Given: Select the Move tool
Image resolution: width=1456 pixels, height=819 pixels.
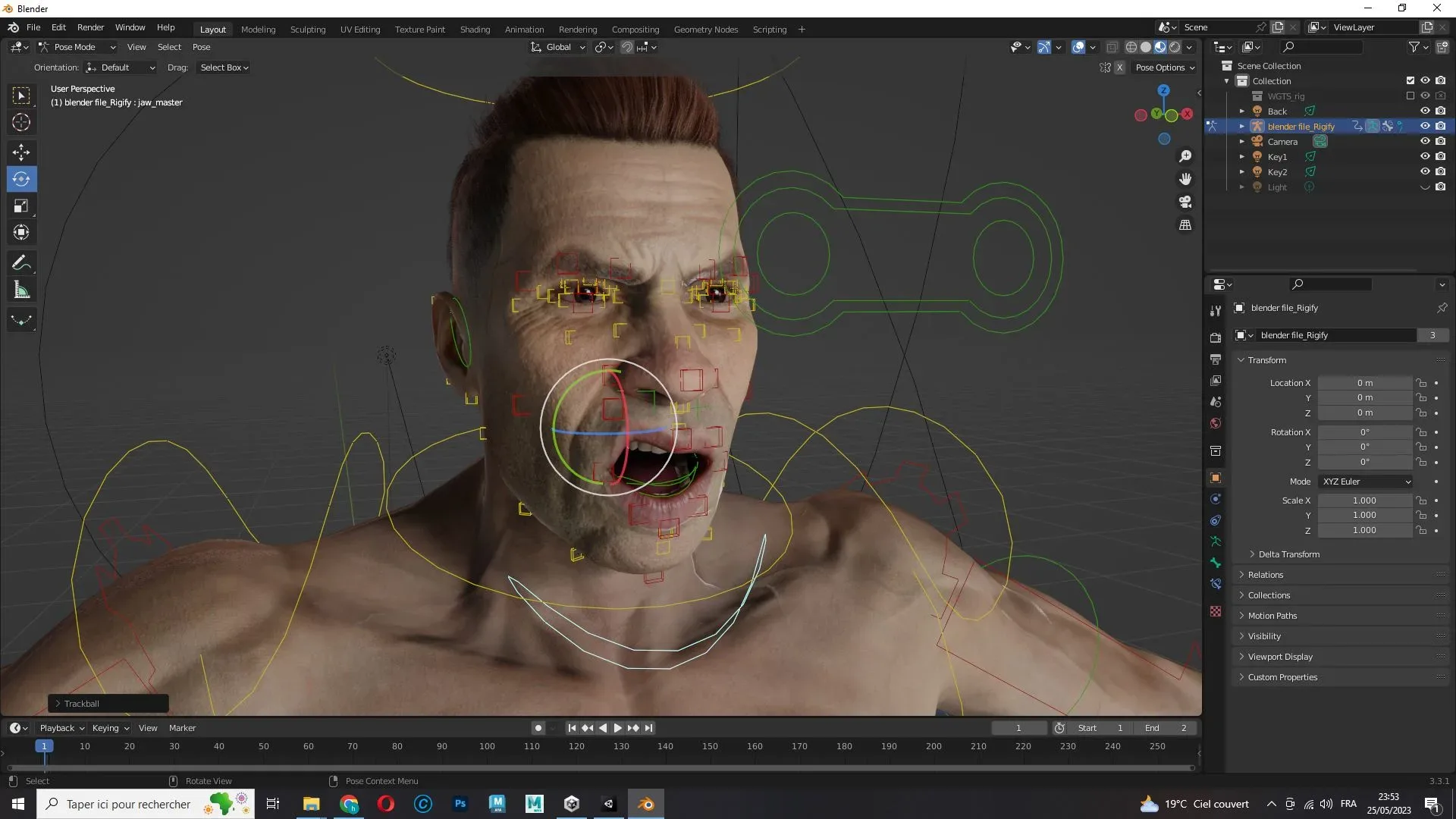Looking at the screenshot, I should [x=20, y=152].
